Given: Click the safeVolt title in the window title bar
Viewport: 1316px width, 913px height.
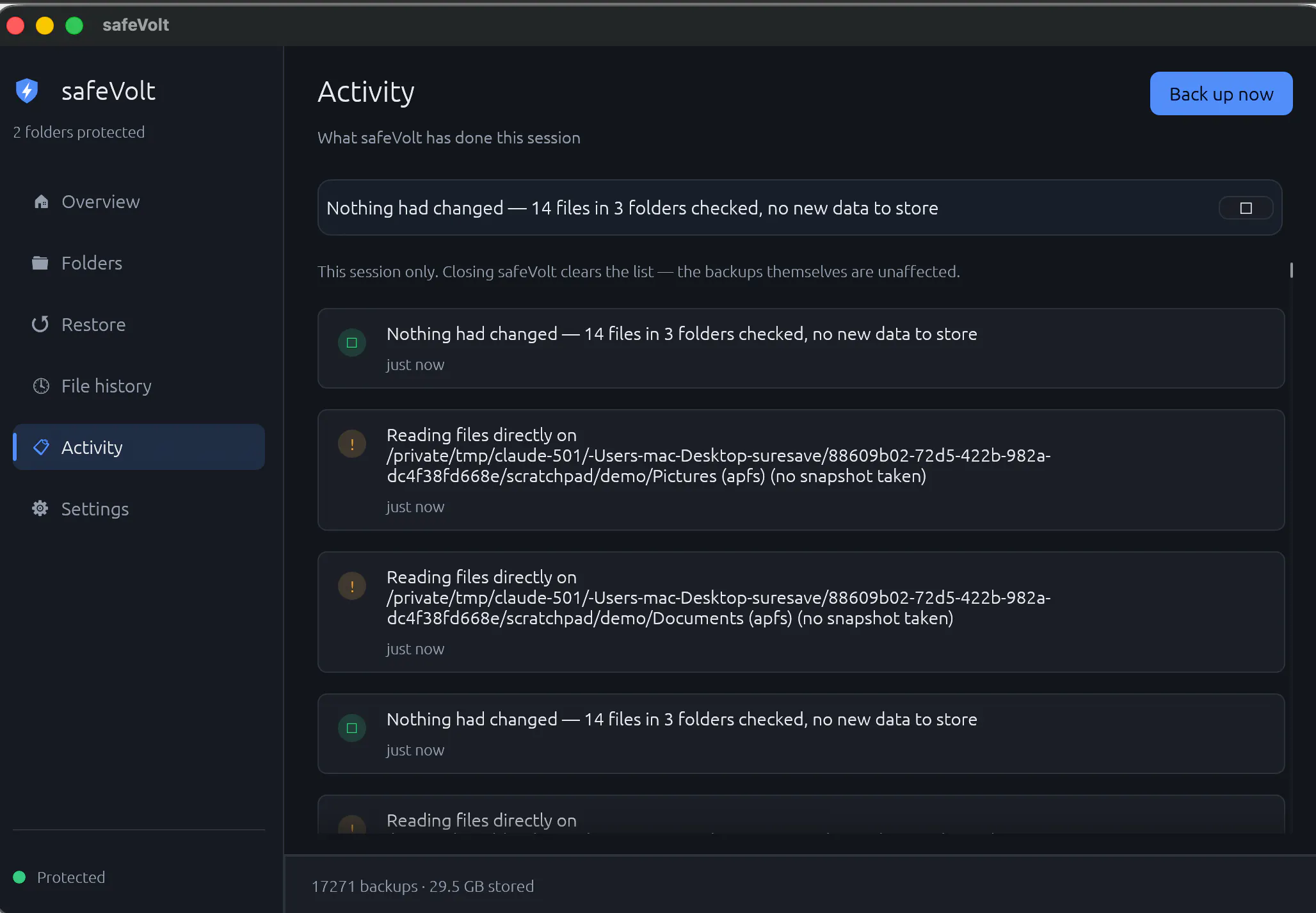Looking at the screenshot, I should tap(136, 25).
